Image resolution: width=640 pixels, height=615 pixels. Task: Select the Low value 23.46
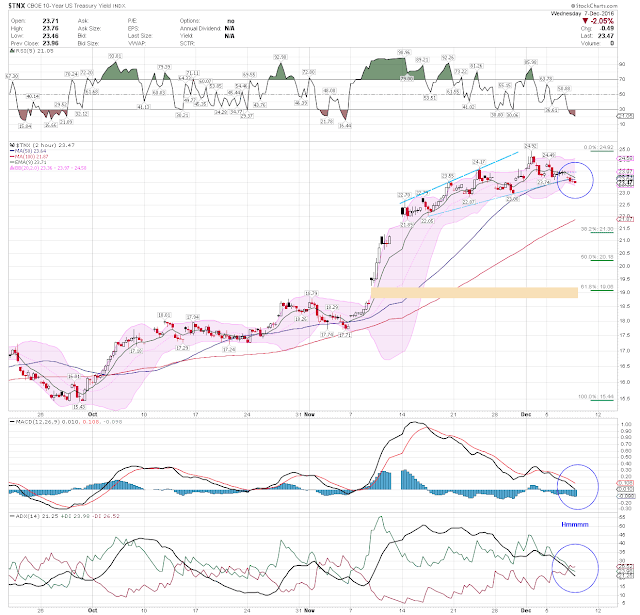51,36
